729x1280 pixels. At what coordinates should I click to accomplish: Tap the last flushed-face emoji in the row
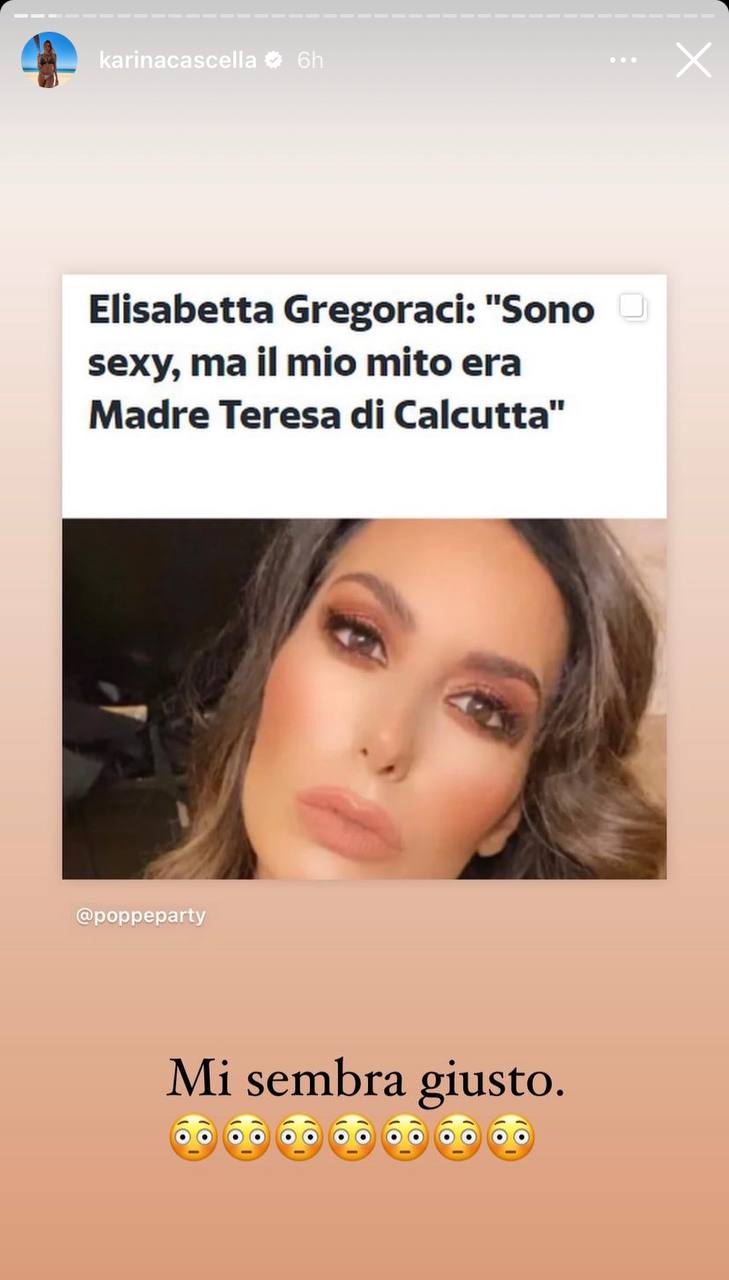point(510,1138)
